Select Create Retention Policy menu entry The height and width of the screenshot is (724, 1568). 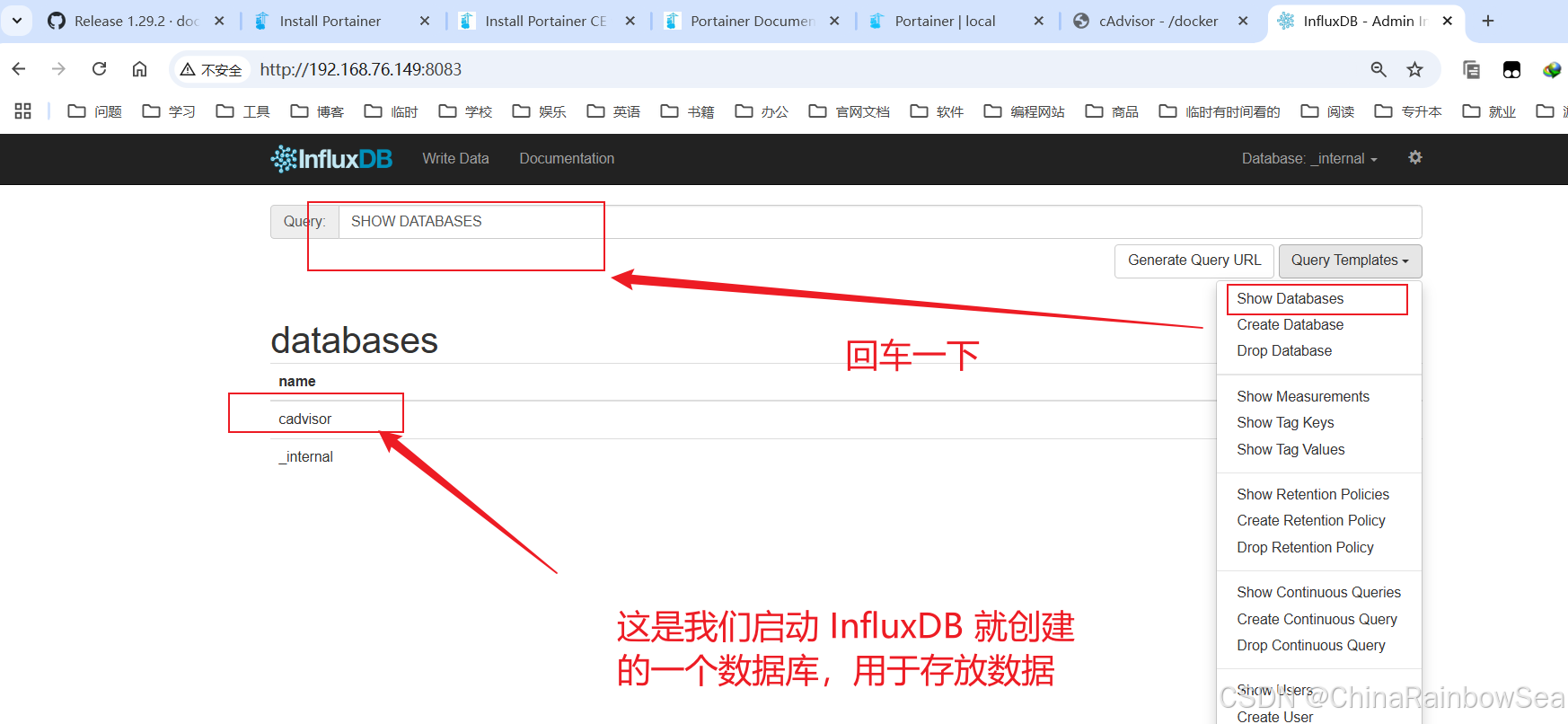click(x=1310, y=521)
